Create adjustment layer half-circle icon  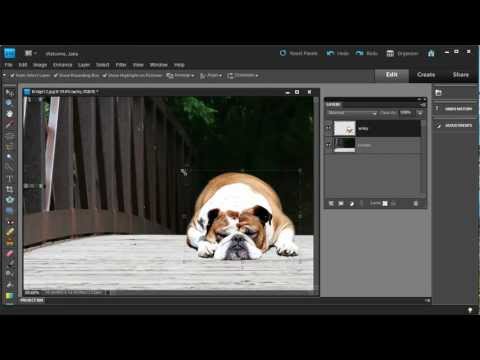tap(351, 203)
